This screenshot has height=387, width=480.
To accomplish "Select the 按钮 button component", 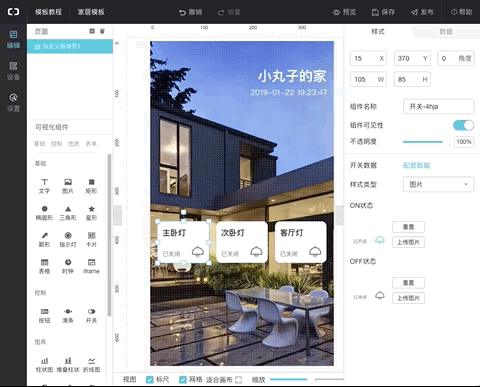I will pos(44,316).
